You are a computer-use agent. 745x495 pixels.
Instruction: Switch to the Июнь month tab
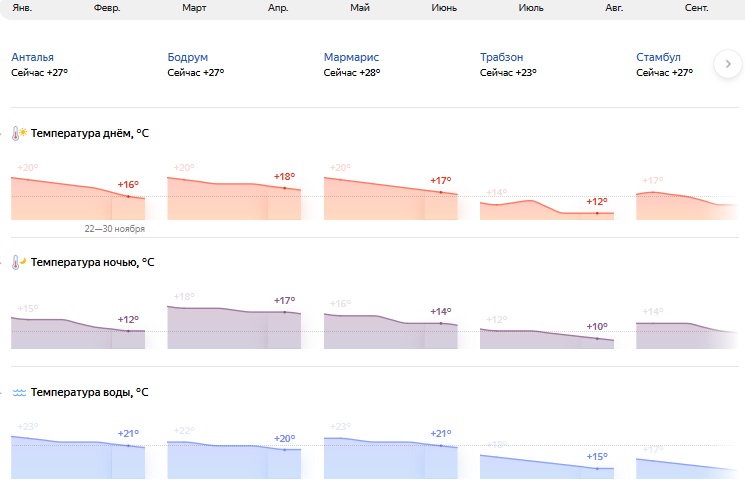pyautogui.click(x=444, y=8)
